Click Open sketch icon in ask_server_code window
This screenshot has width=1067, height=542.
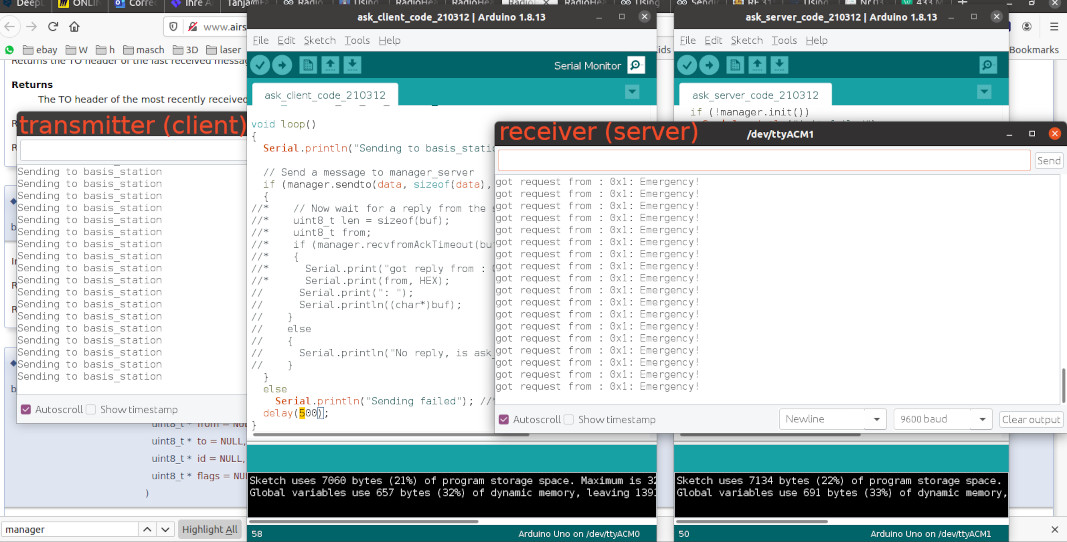pyautogui.click(x=757, y=65)
